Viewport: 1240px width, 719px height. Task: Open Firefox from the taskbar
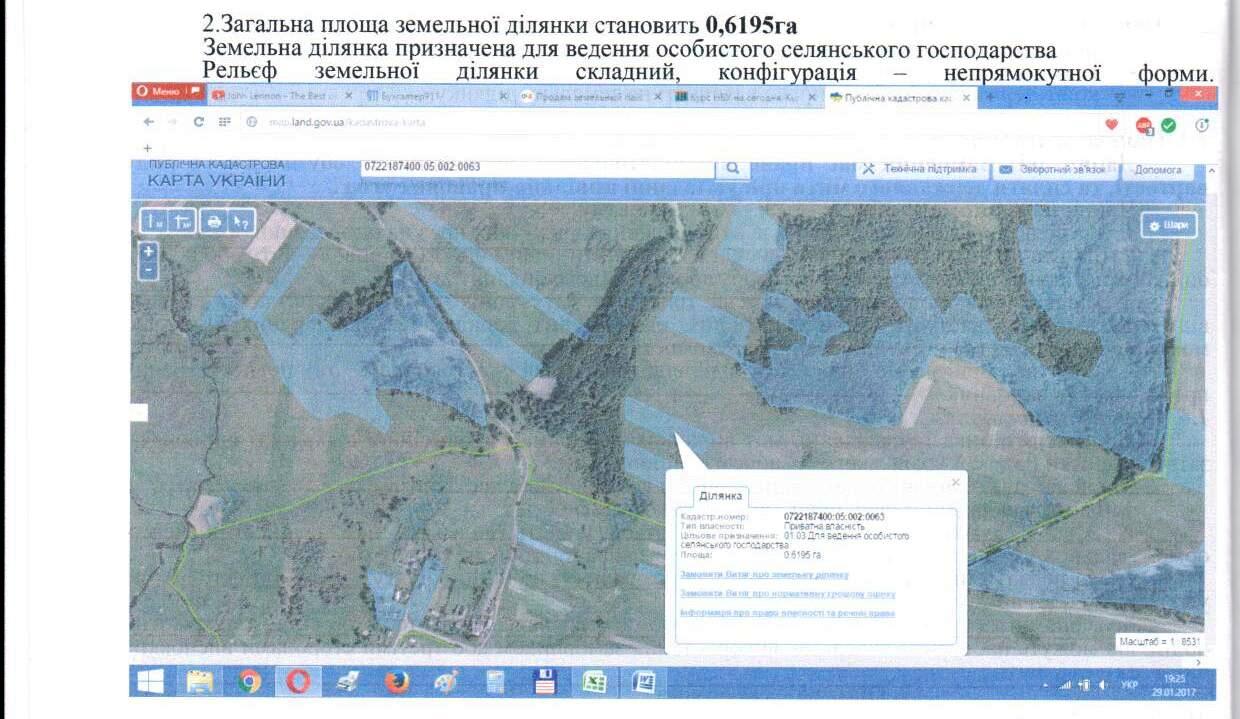point(397,682)
